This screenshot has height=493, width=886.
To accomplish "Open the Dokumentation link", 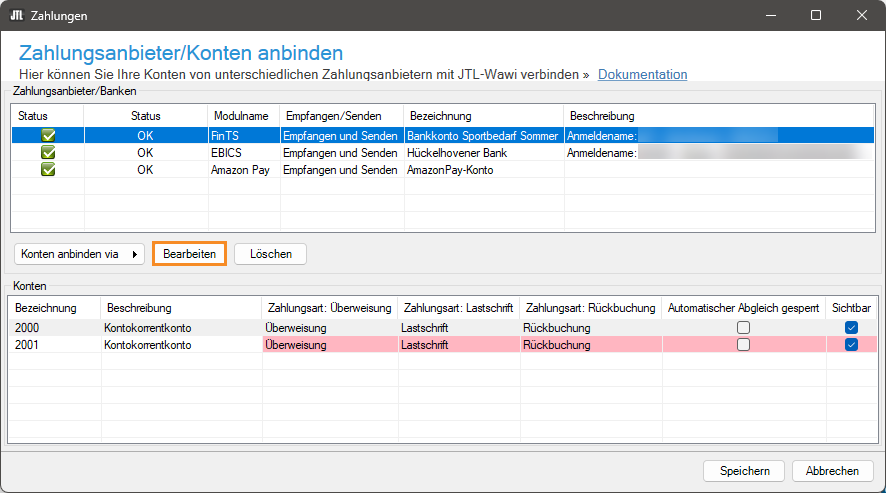I will (x=642, y=74).
